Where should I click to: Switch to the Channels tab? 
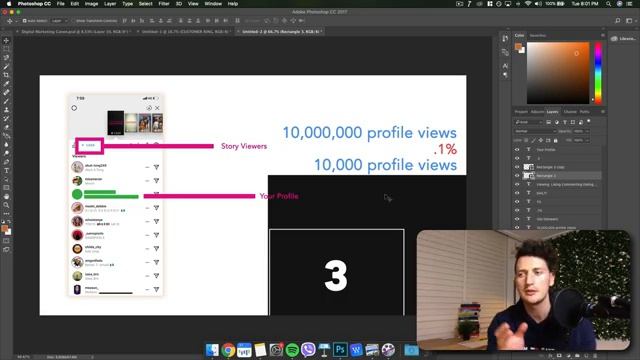pyautogui.click(x=570, y=111)
